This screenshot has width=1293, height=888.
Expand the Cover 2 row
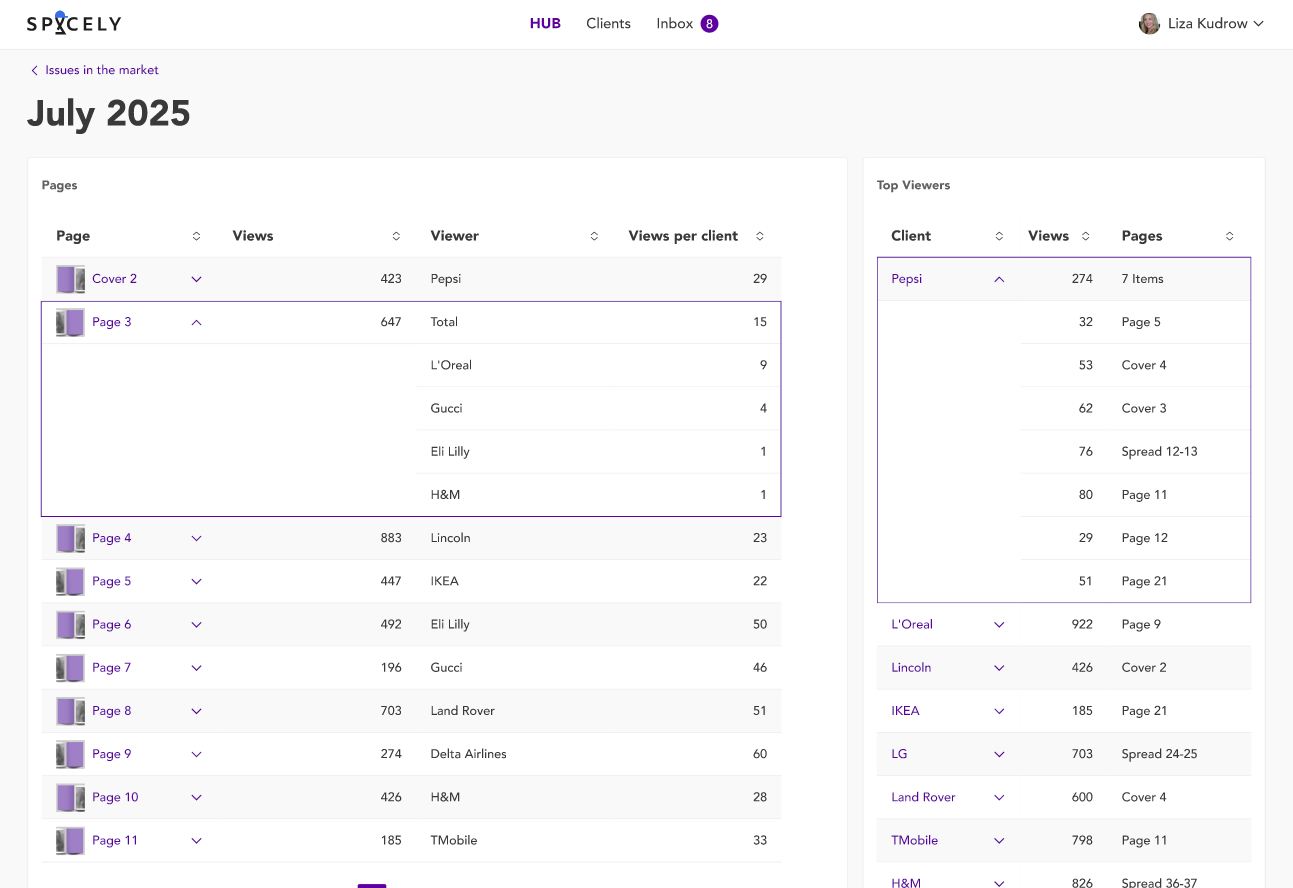196,279
